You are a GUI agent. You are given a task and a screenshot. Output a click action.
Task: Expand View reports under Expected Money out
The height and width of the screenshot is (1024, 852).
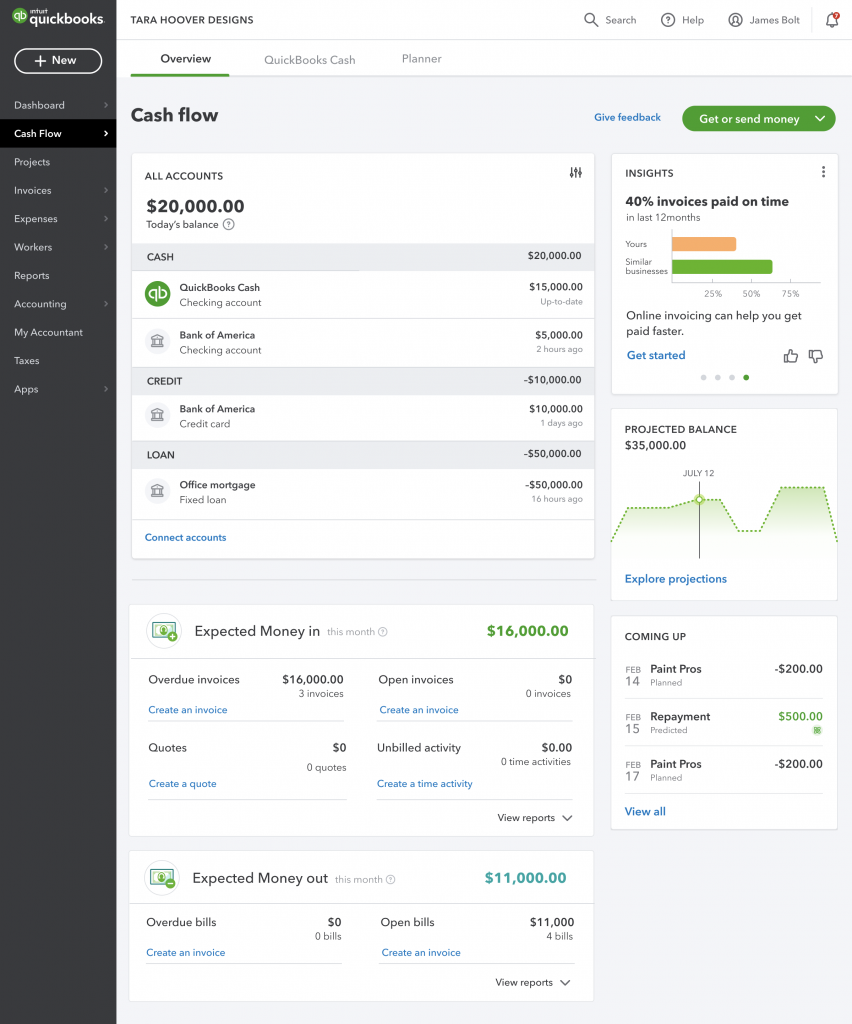(533, 982)
